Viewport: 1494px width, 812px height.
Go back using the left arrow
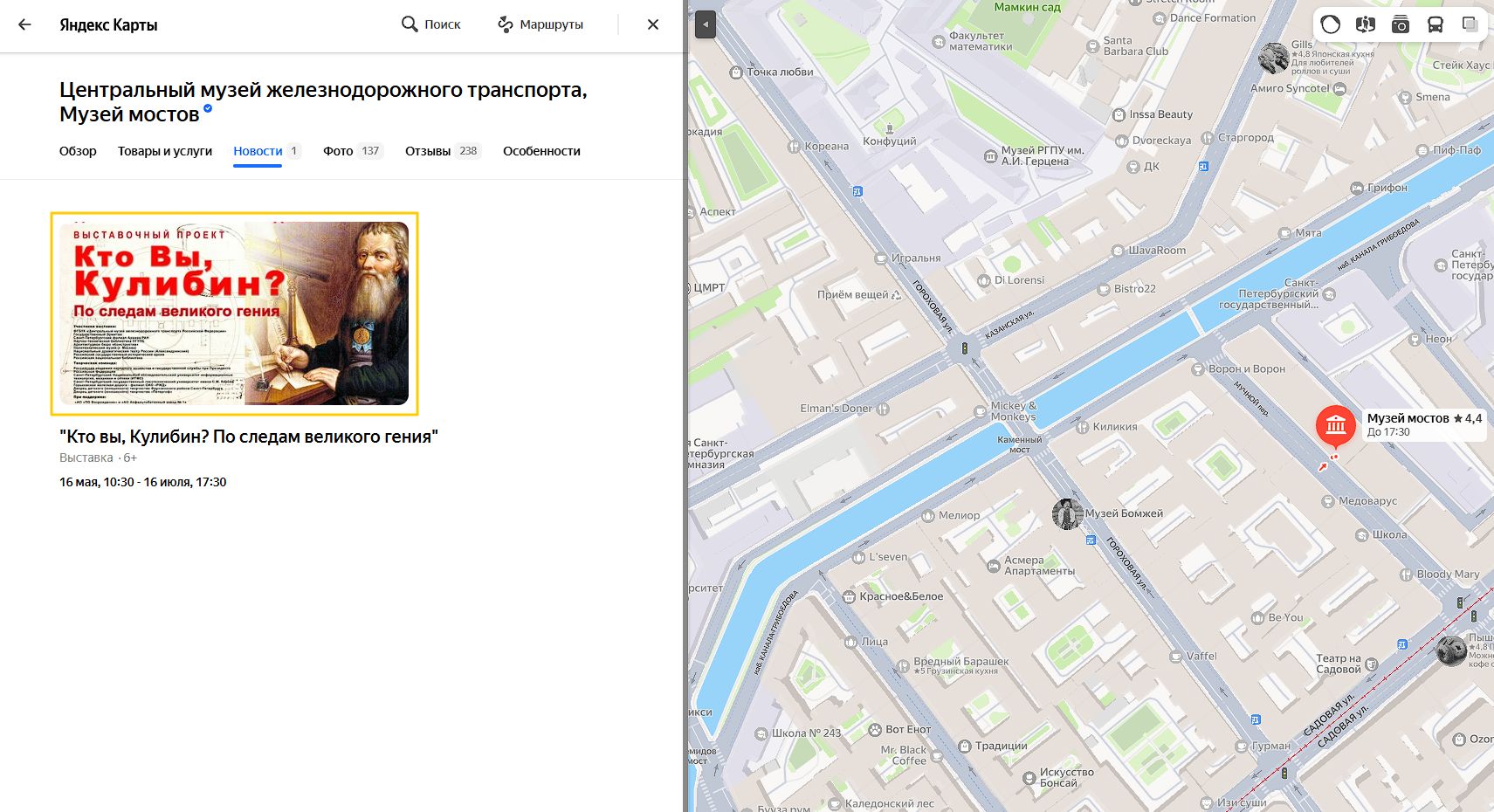click(x=24, y=24)
